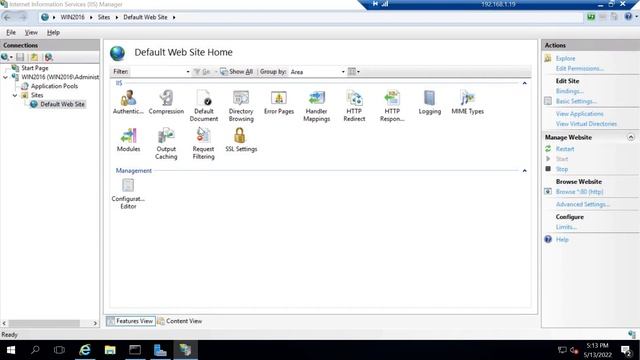Click Limits link under Configure
The height and width of the screenshot is (360, 640).
(x=566, y=227)
